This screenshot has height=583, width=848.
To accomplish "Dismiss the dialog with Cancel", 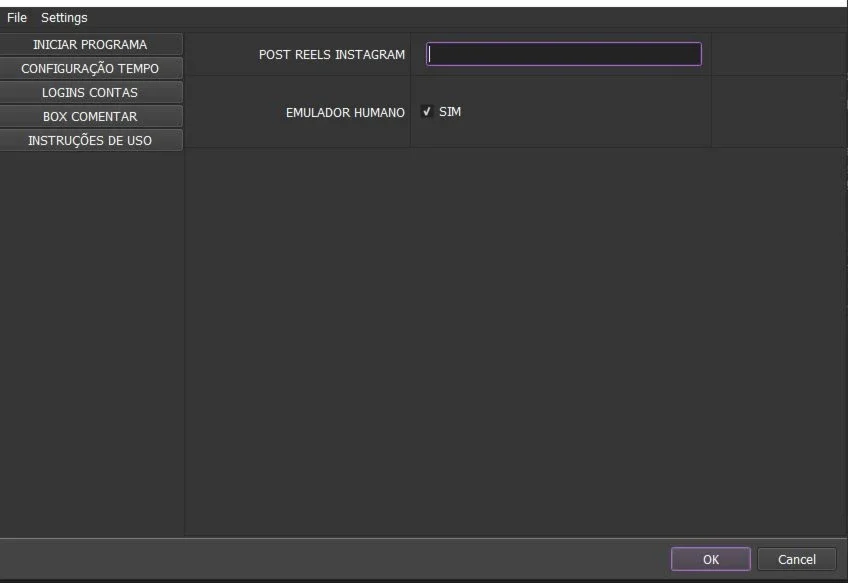I will click(797, 559).
